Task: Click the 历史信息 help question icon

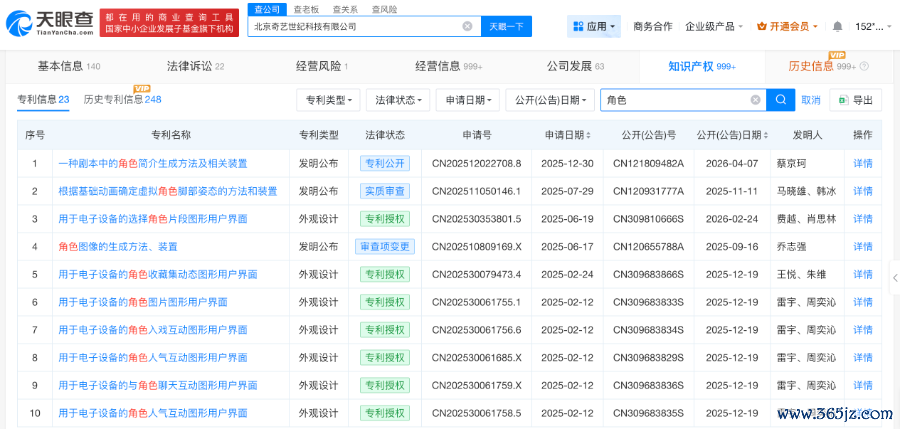Action: click(865, 67)
